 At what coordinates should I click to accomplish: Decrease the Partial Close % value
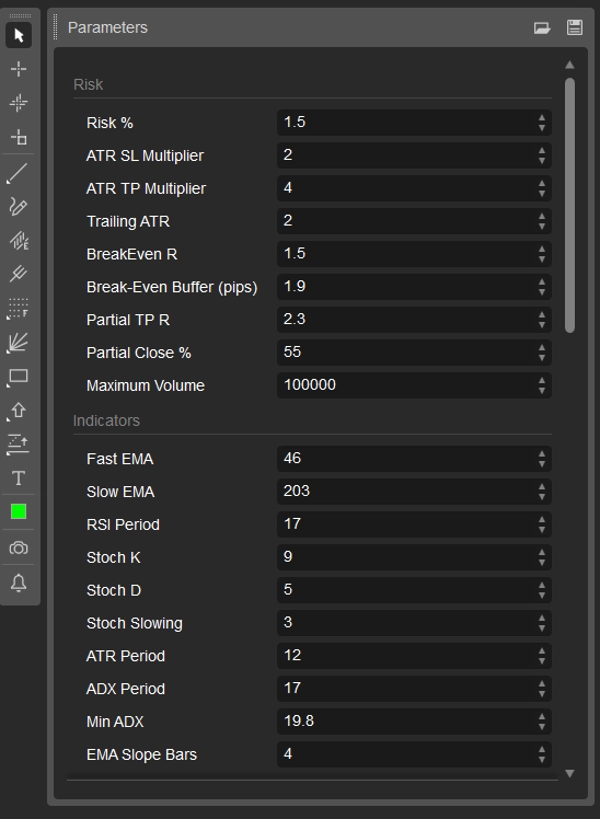pyautogui.click(x=542, y=358)
